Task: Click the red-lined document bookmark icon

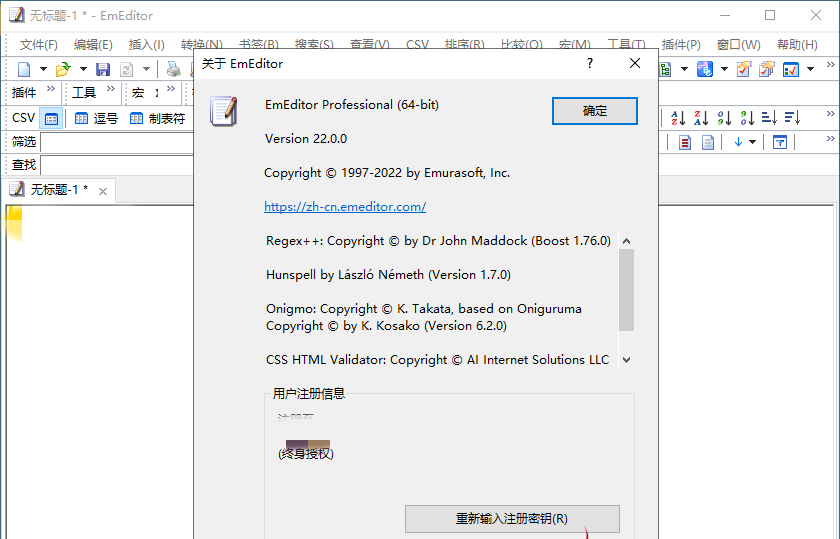Action: pyautogui.click(x=685, y=143)
